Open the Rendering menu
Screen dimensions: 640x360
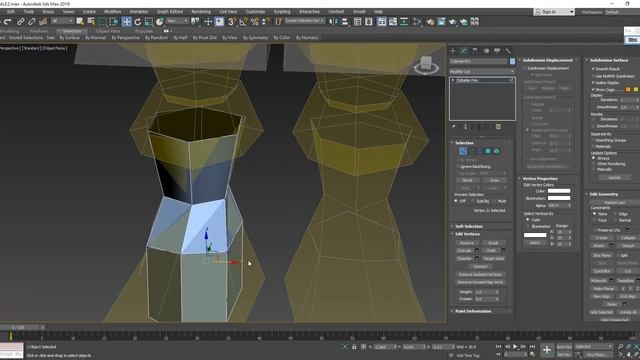pyautogui.click(x=201, y=12)
